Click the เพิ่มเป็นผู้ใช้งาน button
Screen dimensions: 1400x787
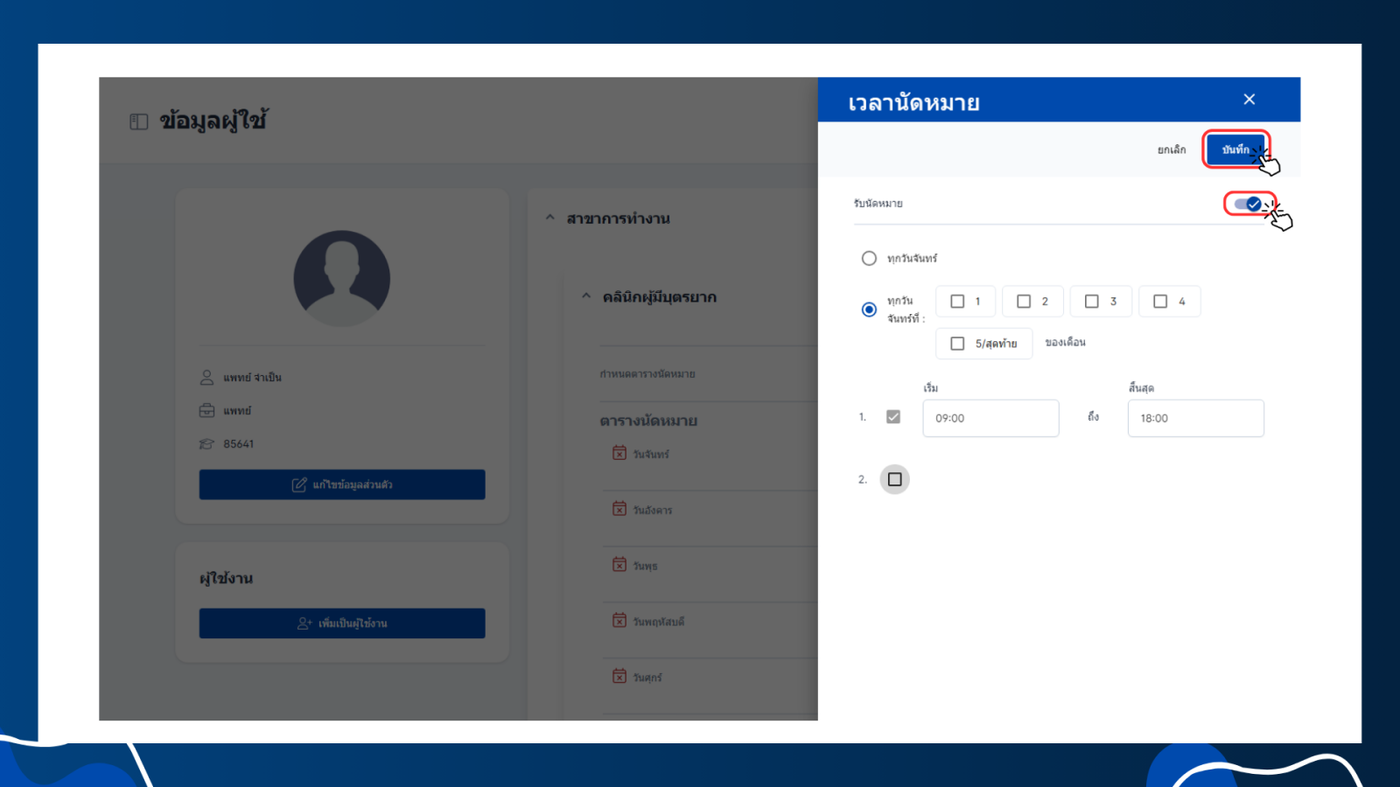click(x=342, y=623)
